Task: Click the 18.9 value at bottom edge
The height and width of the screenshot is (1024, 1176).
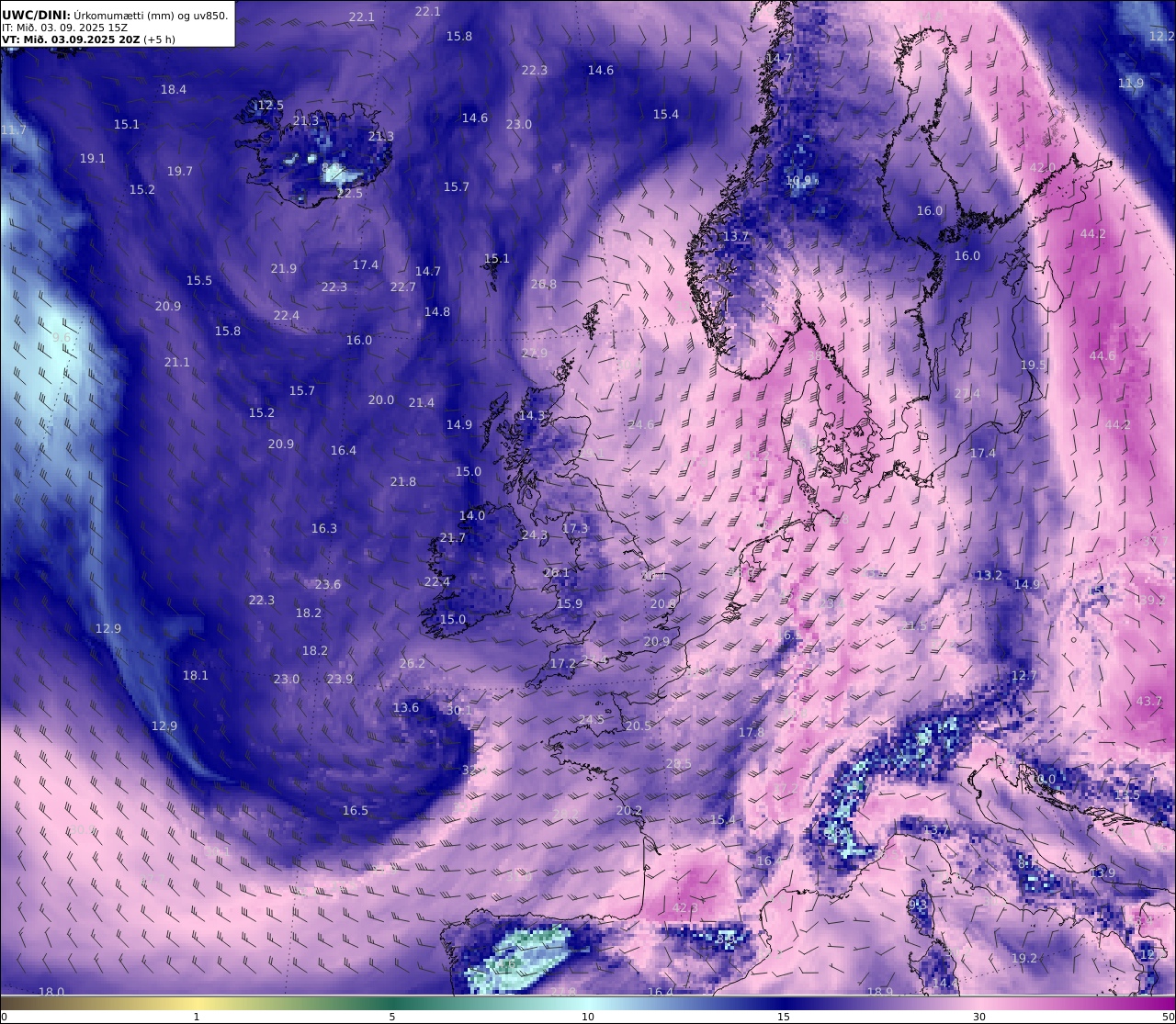Action: [879, 991]
